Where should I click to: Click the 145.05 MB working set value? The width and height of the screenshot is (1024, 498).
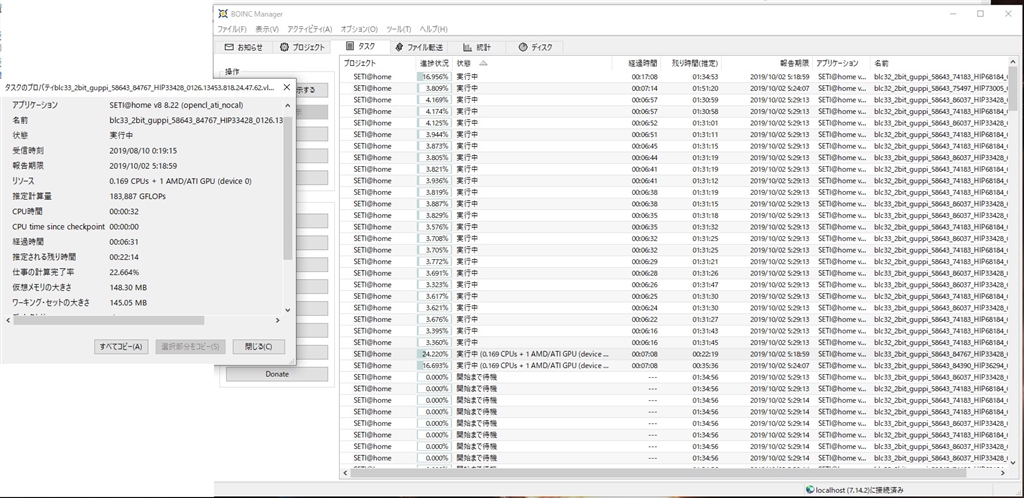coord(128,303)
